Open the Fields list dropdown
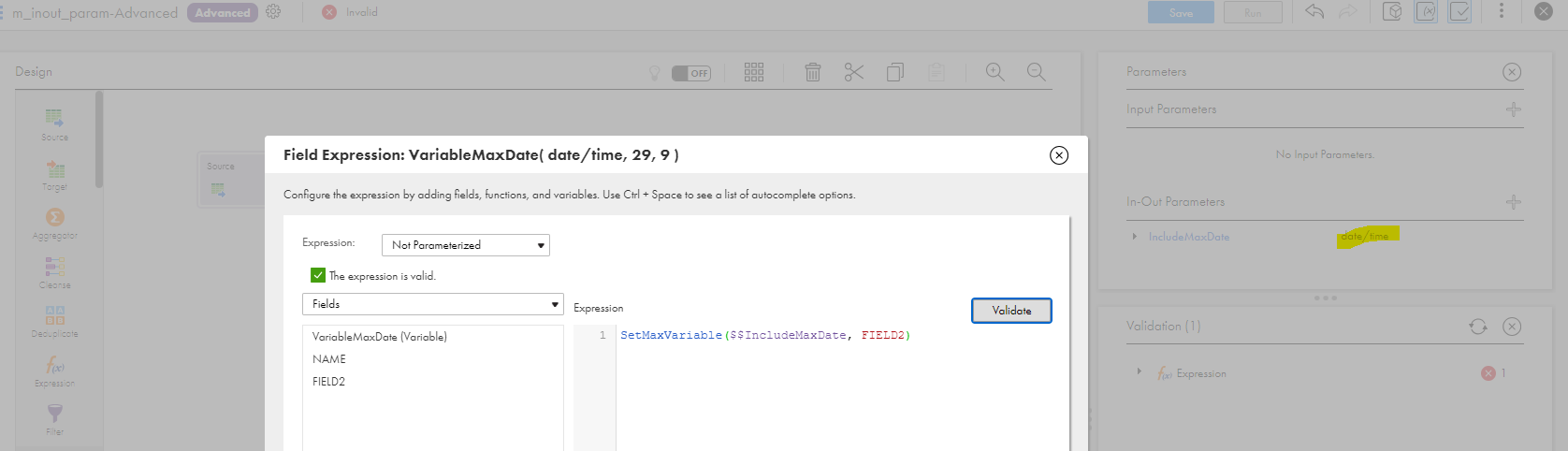This screenshot has width=1568, height=451. [x=433, y=304]
